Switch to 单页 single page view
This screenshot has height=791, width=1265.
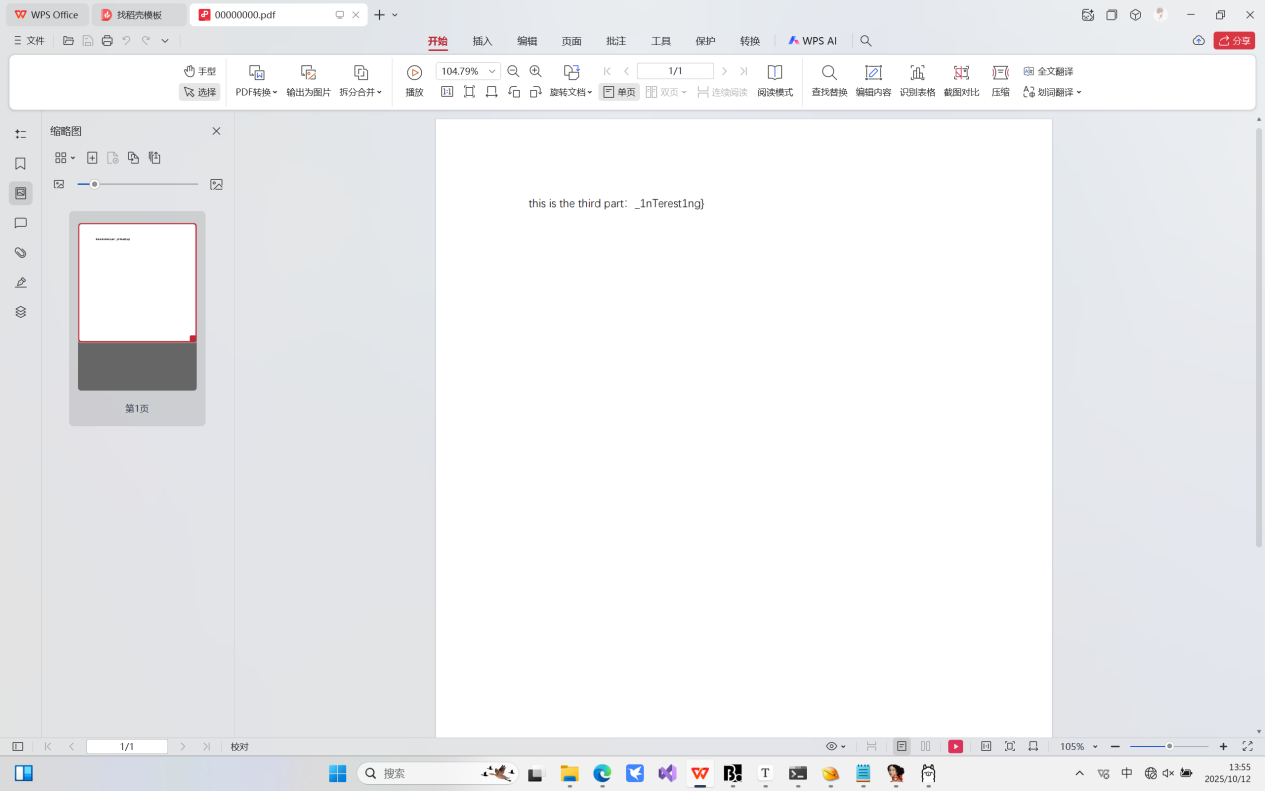(619, 92)
